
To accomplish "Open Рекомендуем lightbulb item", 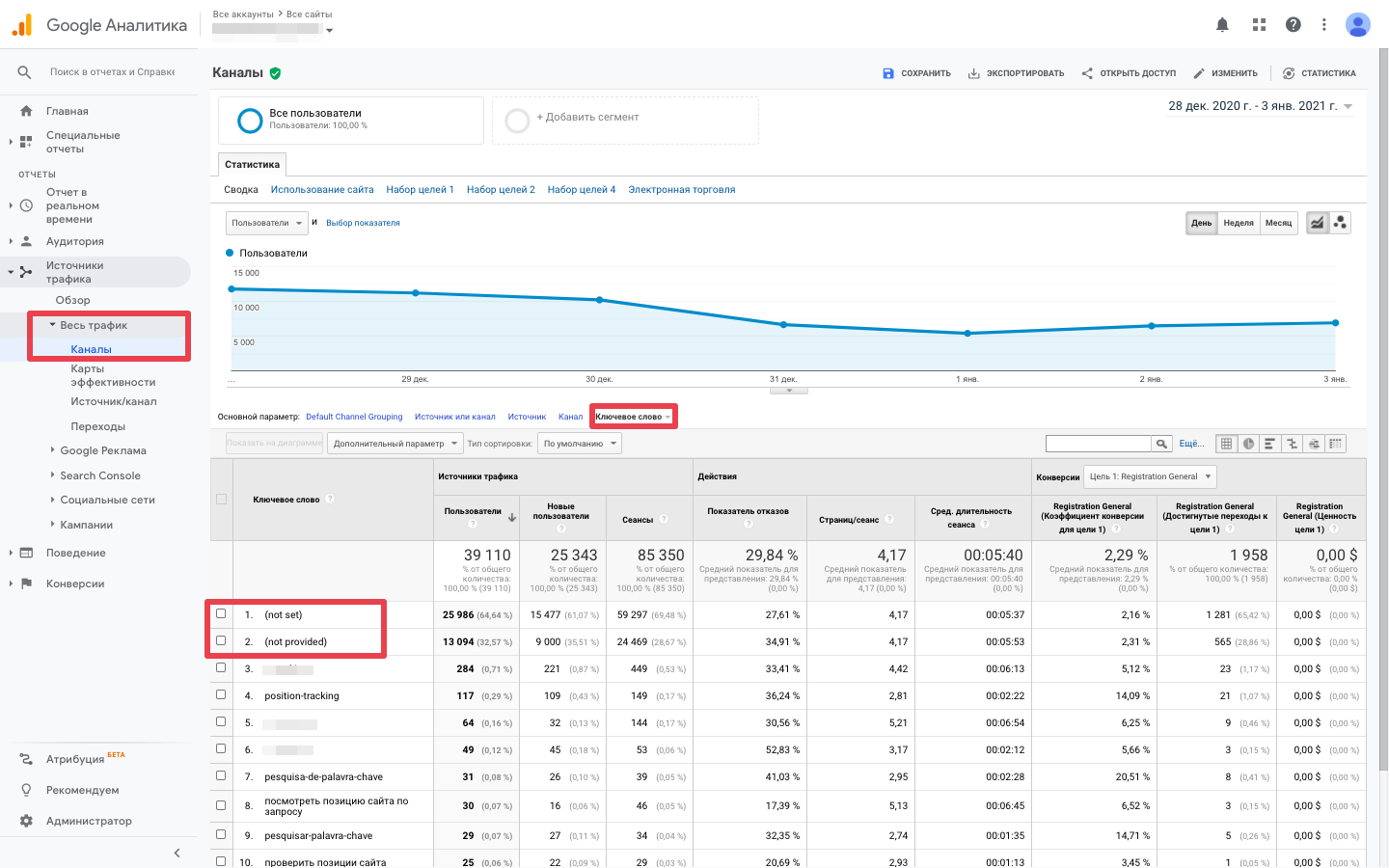I will (x=83, y=790).
